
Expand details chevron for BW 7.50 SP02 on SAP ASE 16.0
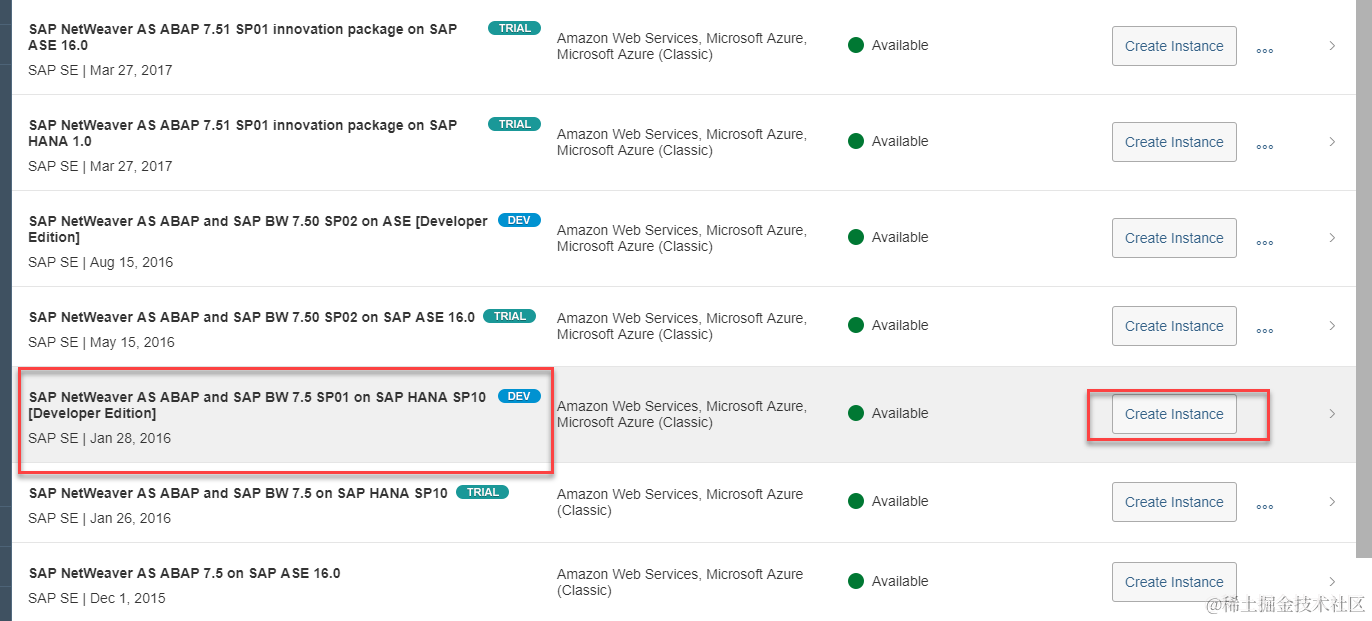[x=1332, y=325]
